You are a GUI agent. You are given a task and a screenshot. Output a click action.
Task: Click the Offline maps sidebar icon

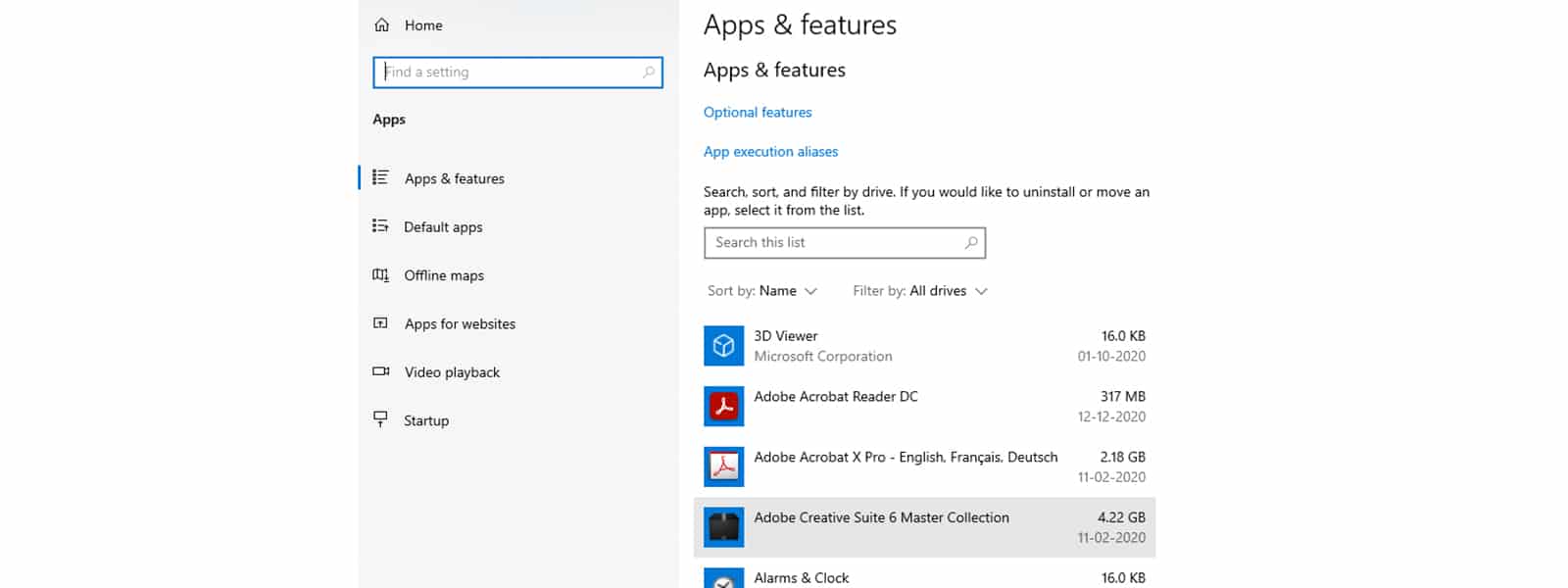coord(380,275)
